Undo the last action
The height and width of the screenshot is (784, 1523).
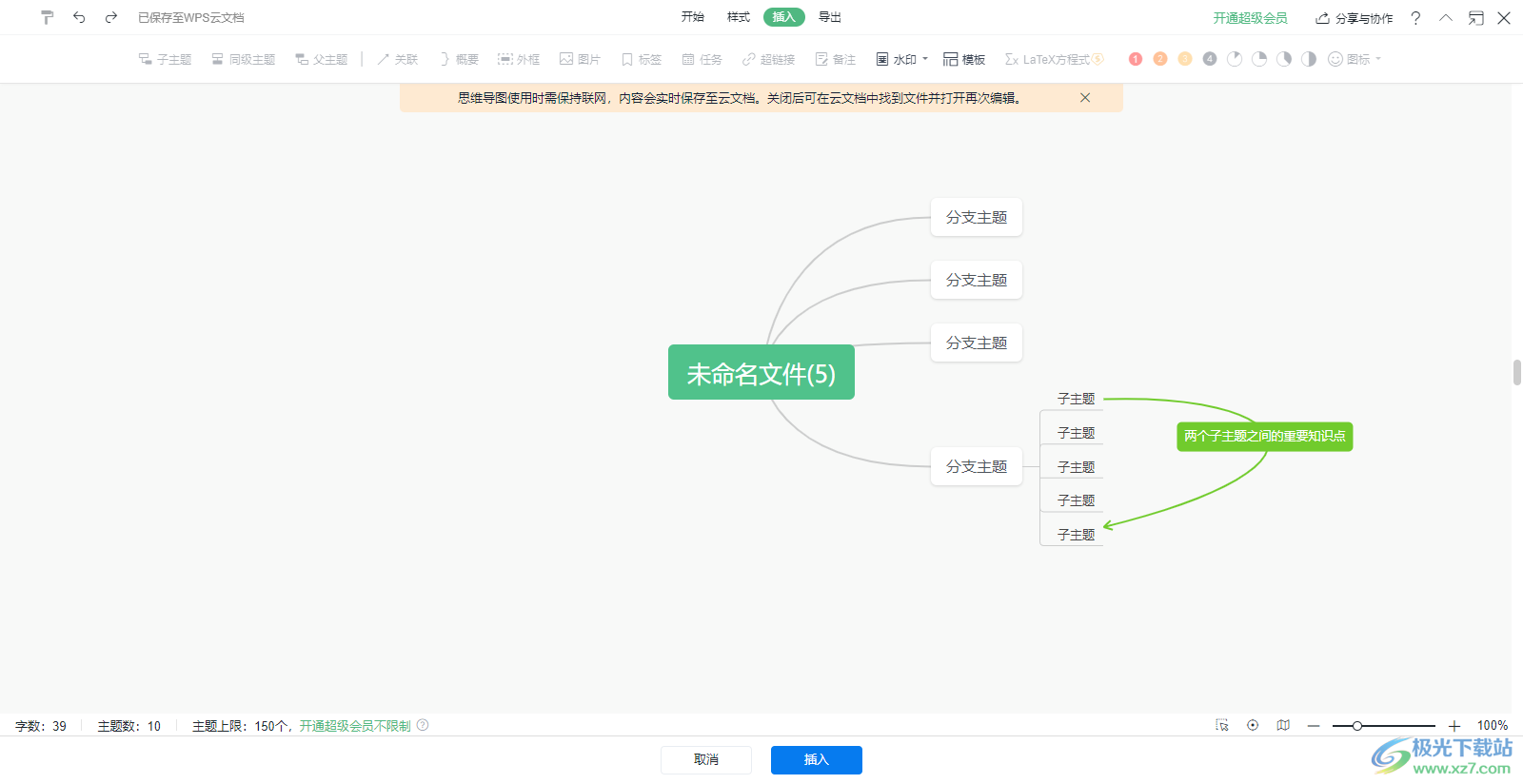(79, 17)
